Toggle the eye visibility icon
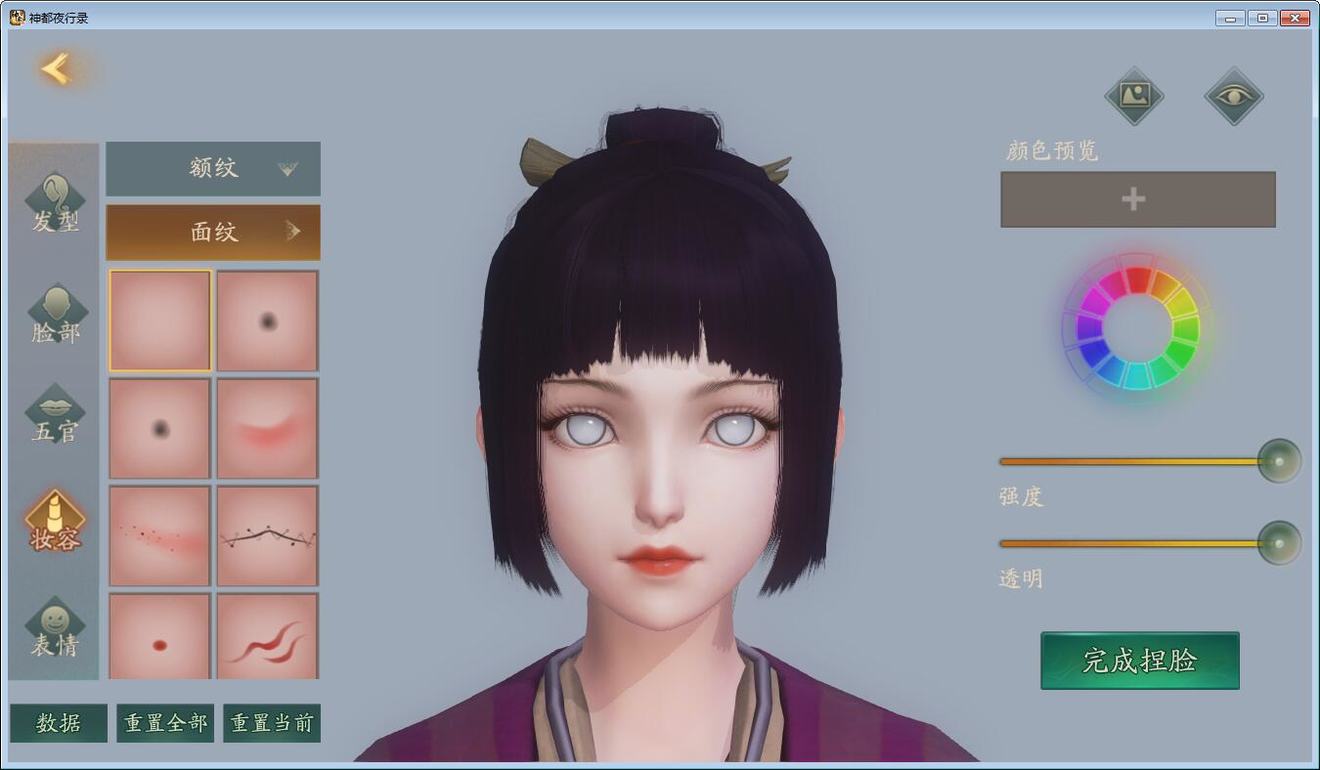 click(x=1234, y=96)
